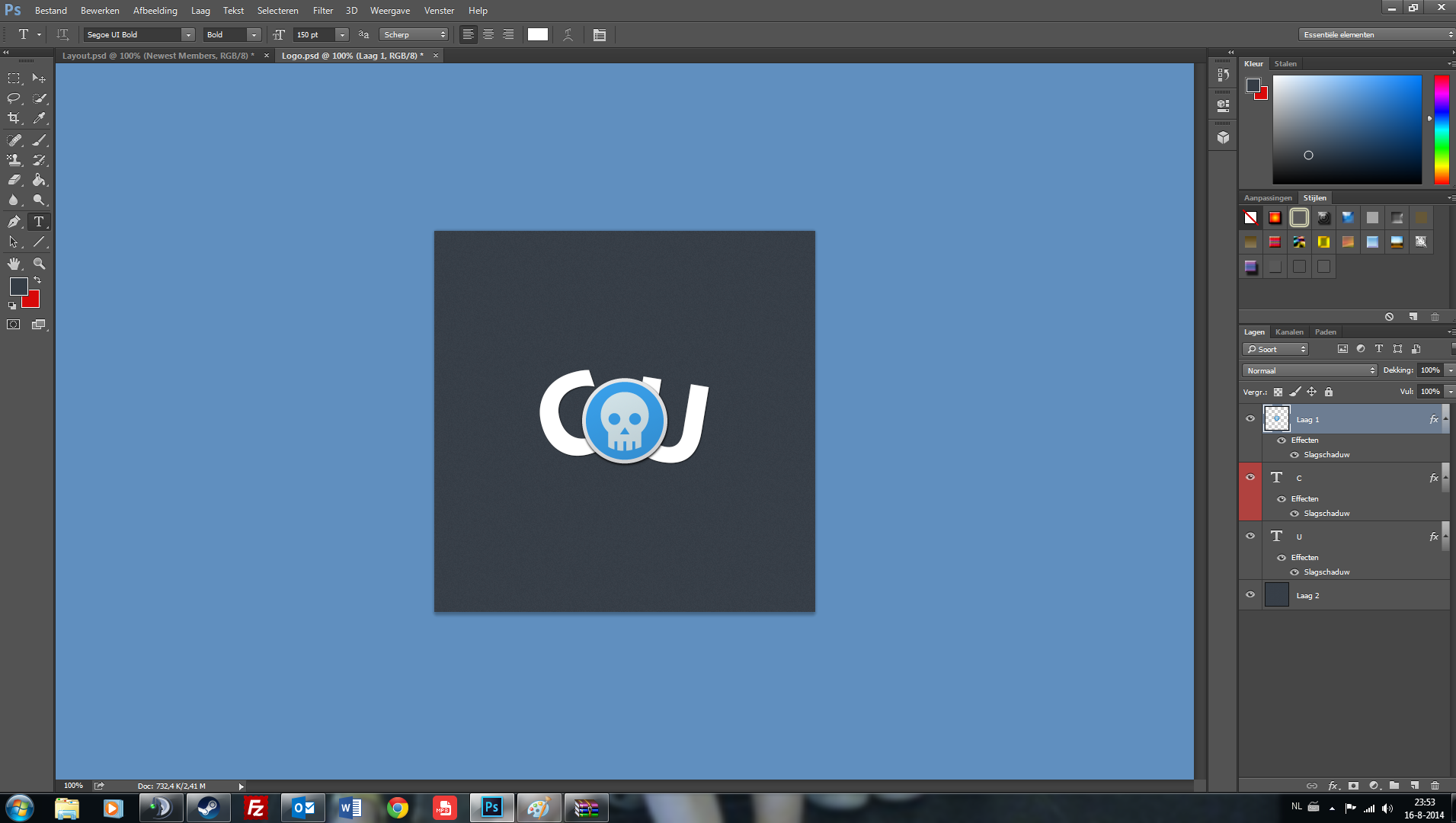Clear style in Stijlen panel
Screen dimensions: 1456x823
(1389, 317)
